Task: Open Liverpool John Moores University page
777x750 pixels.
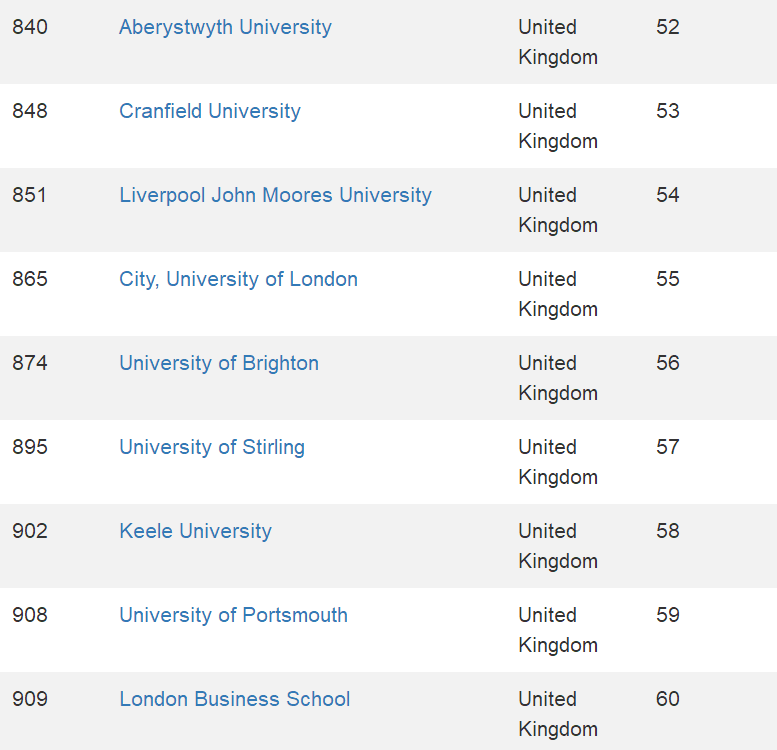Action: pos(275,195)
